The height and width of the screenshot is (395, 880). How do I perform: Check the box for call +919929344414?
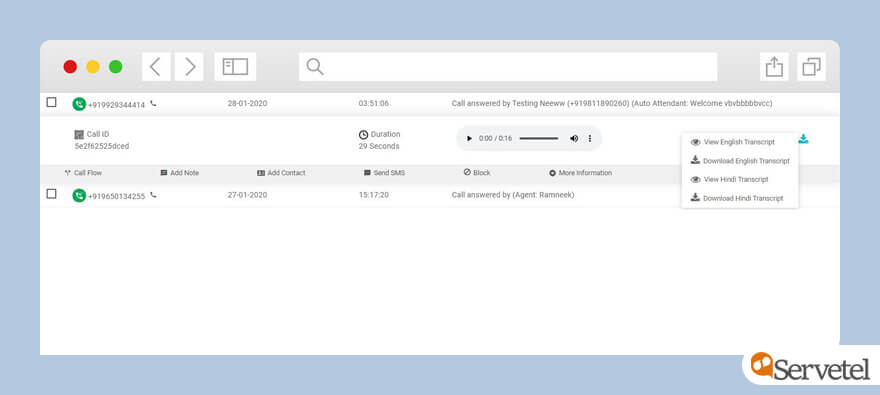(51, 102)
